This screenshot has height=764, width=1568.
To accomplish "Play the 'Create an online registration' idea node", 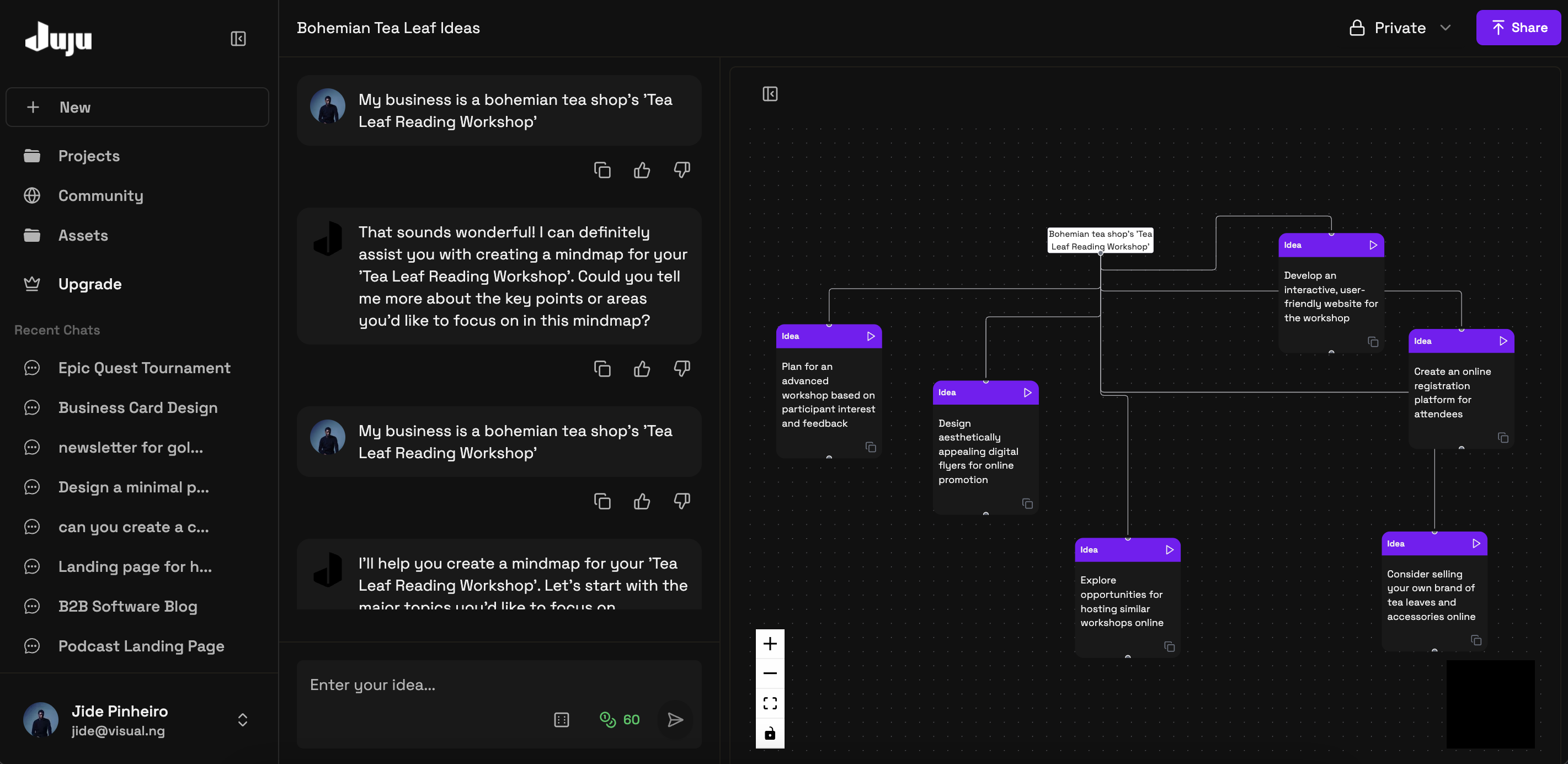I will 1503,341.
